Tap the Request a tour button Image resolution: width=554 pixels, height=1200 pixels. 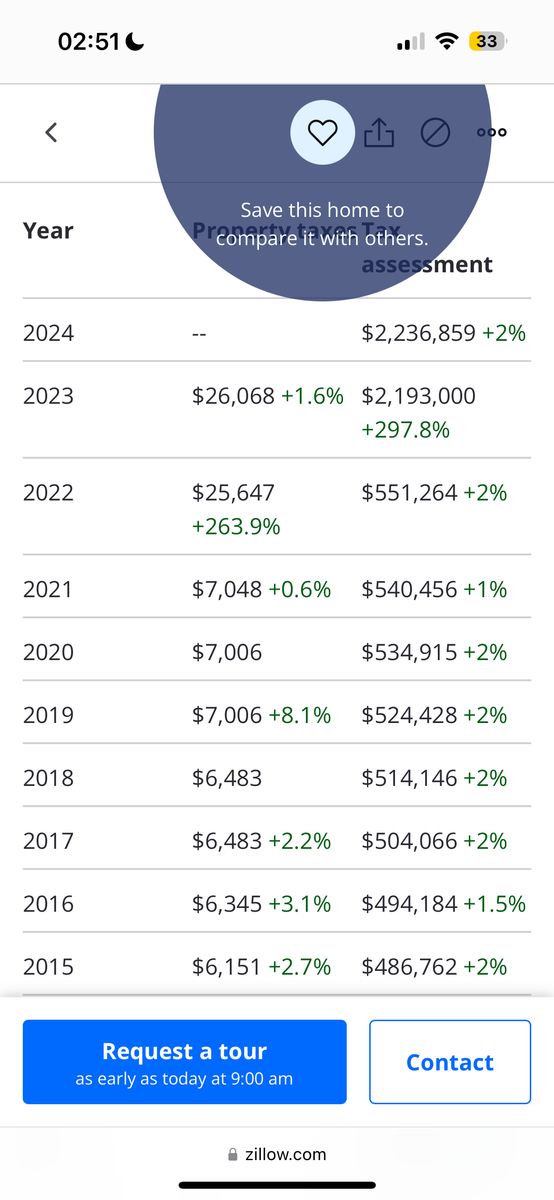click(x=185, y=1062)
